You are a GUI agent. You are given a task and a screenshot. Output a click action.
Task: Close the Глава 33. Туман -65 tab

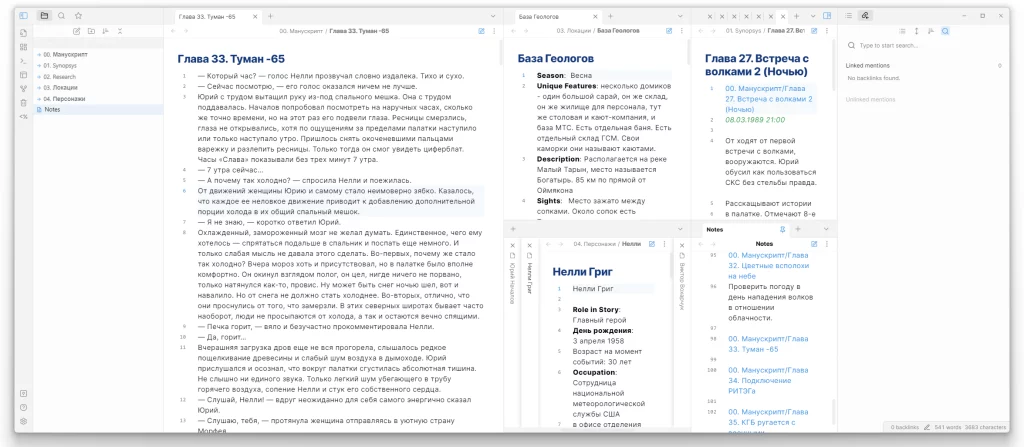pos(257,17)
